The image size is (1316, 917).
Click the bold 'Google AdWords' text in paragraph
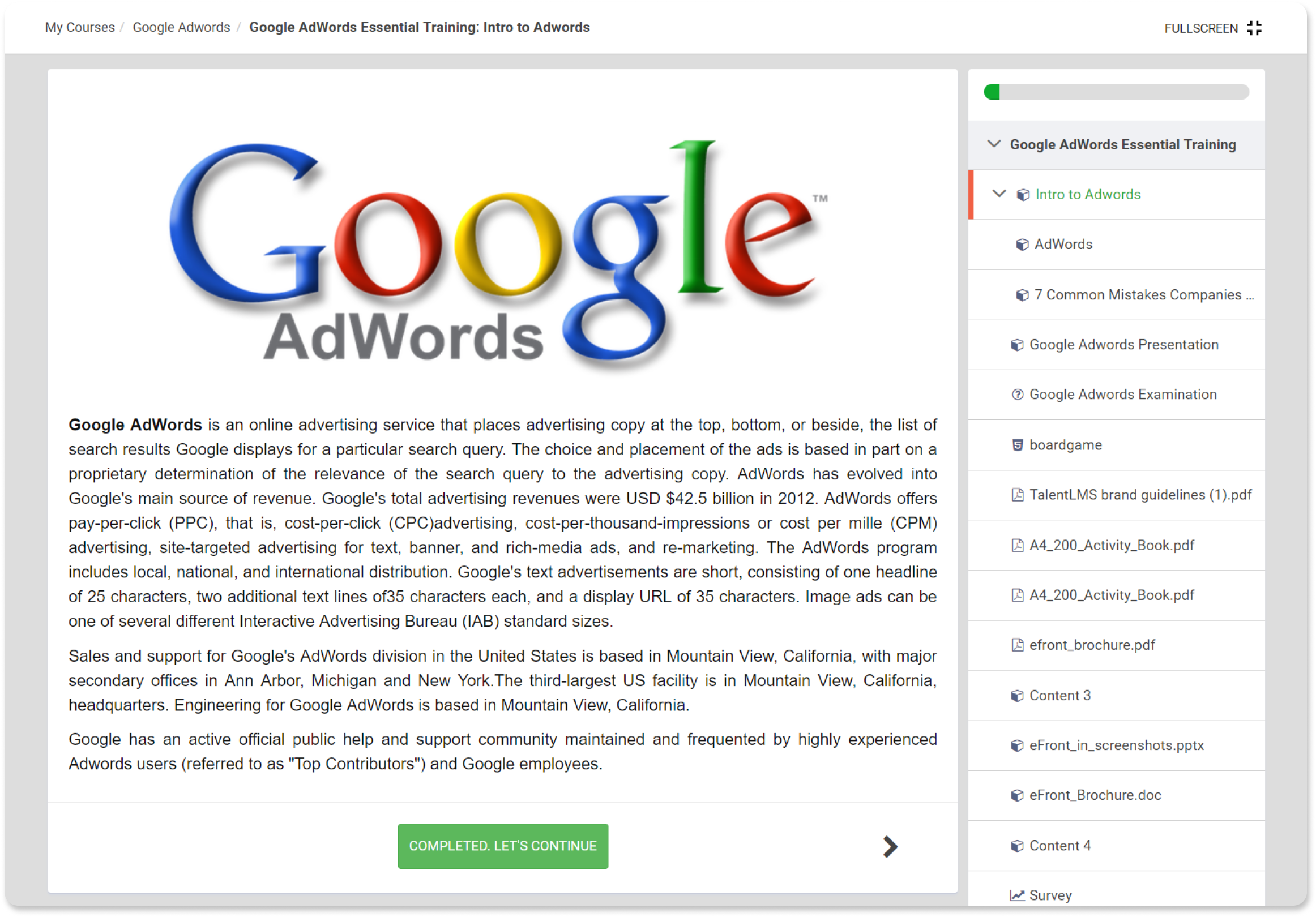click(135, 425)
